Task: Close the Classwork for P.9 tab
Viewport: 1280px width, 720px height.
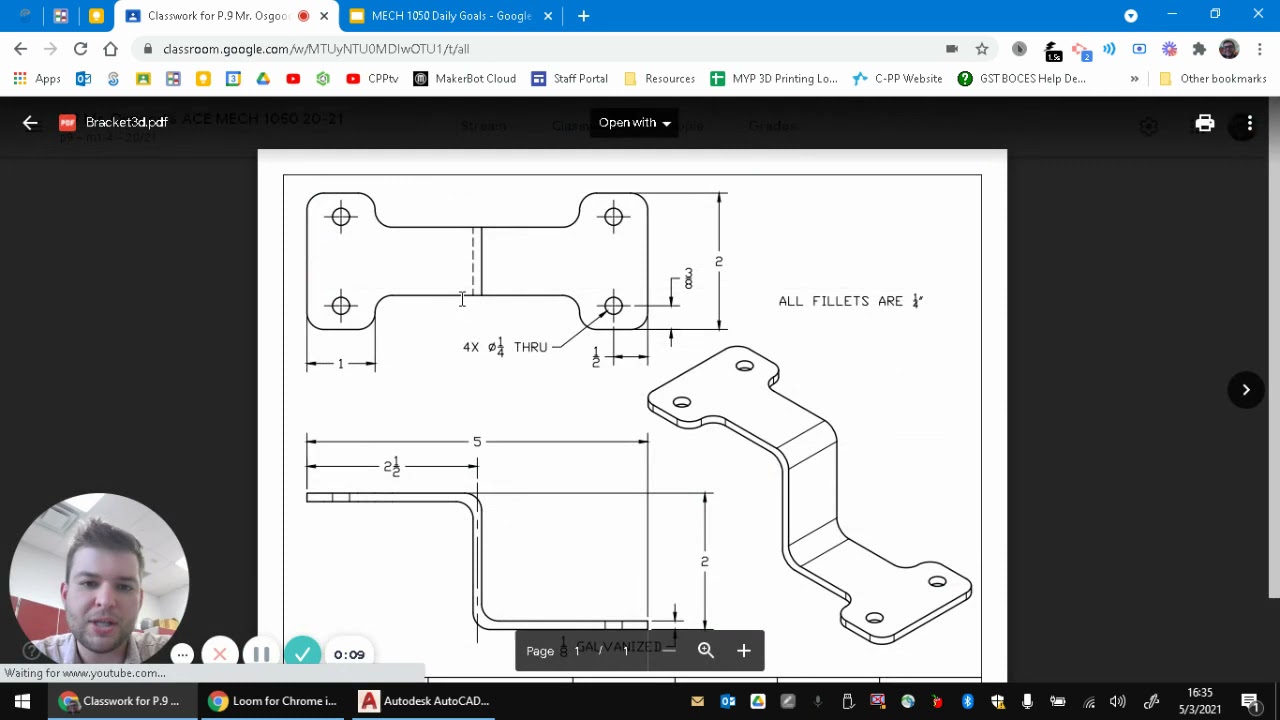Action: pos(324,16)
